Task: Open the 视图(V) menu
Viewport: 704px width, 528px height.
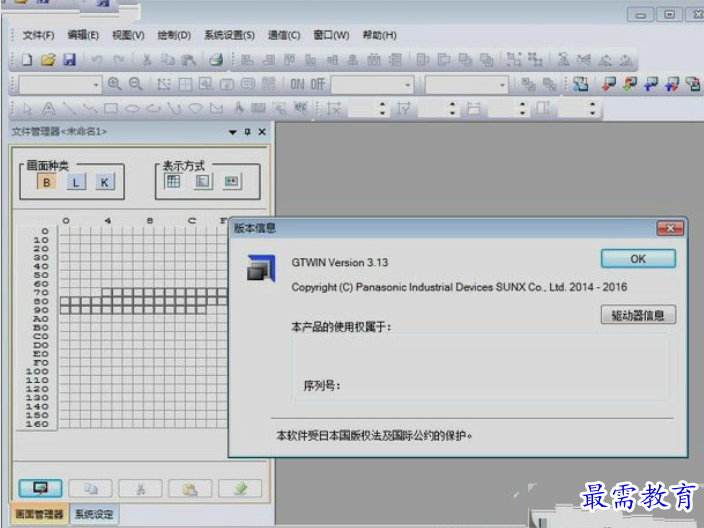Action: pyautogui.click(x=128, y=35)
